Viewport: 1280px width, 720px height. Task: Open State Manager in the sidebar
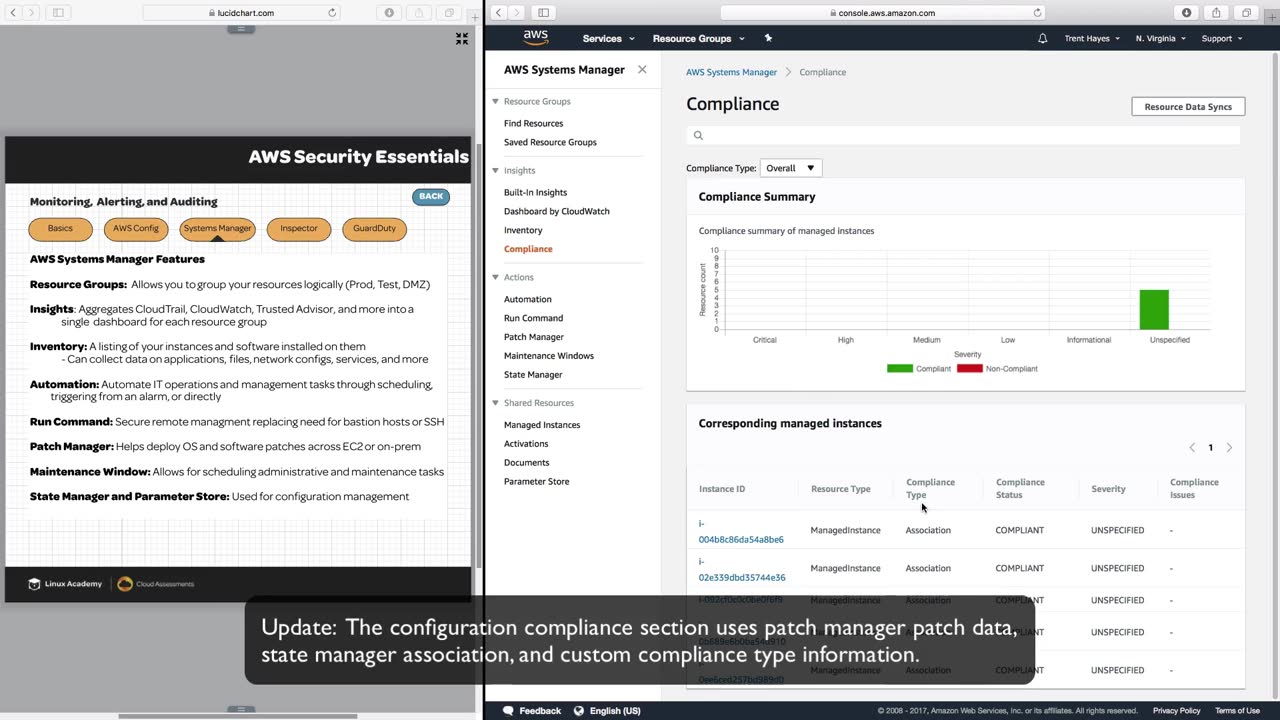(x=533, y=375)
